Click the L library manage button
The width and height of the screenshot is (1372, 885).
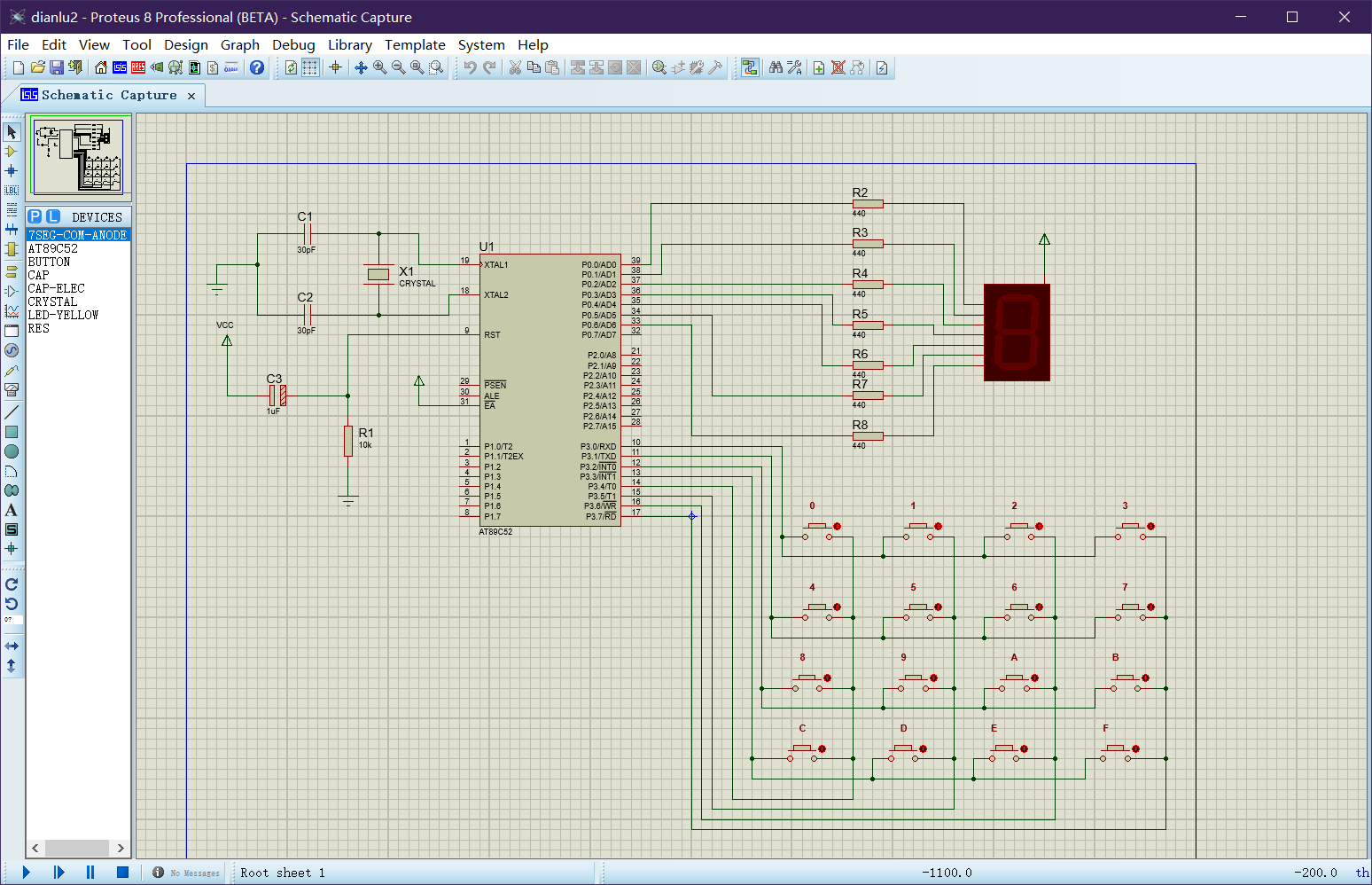coord(53,216)
